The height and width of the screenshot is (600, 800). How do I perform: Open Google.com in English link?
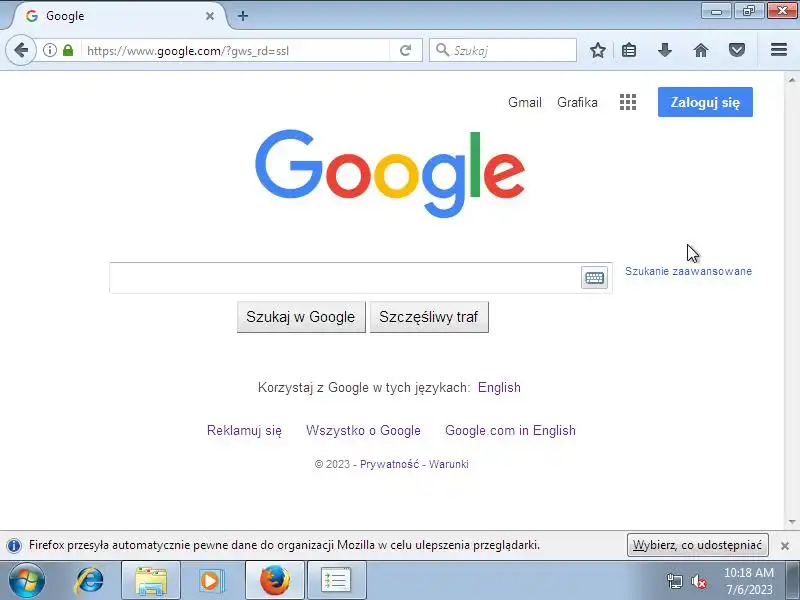pyautogui.click(x=510, y=431)
